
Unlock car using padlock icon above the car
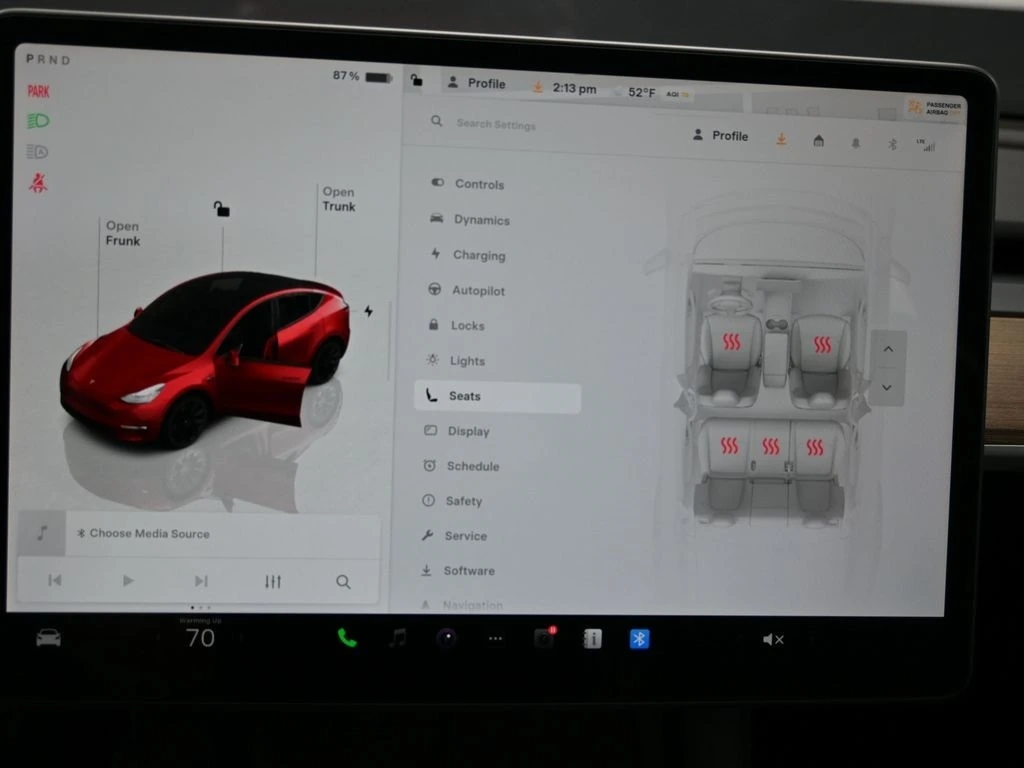tap(221, 209)
